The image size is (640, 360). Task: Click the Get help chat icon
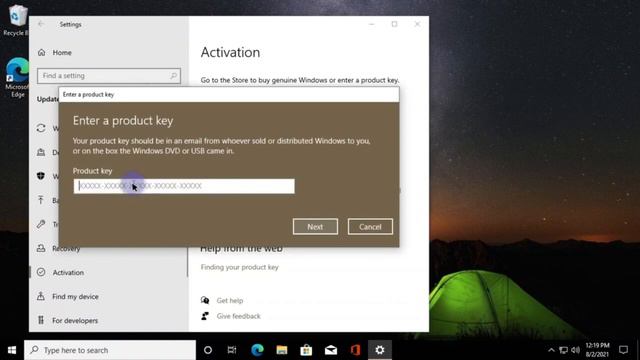[x=205, y=300]
